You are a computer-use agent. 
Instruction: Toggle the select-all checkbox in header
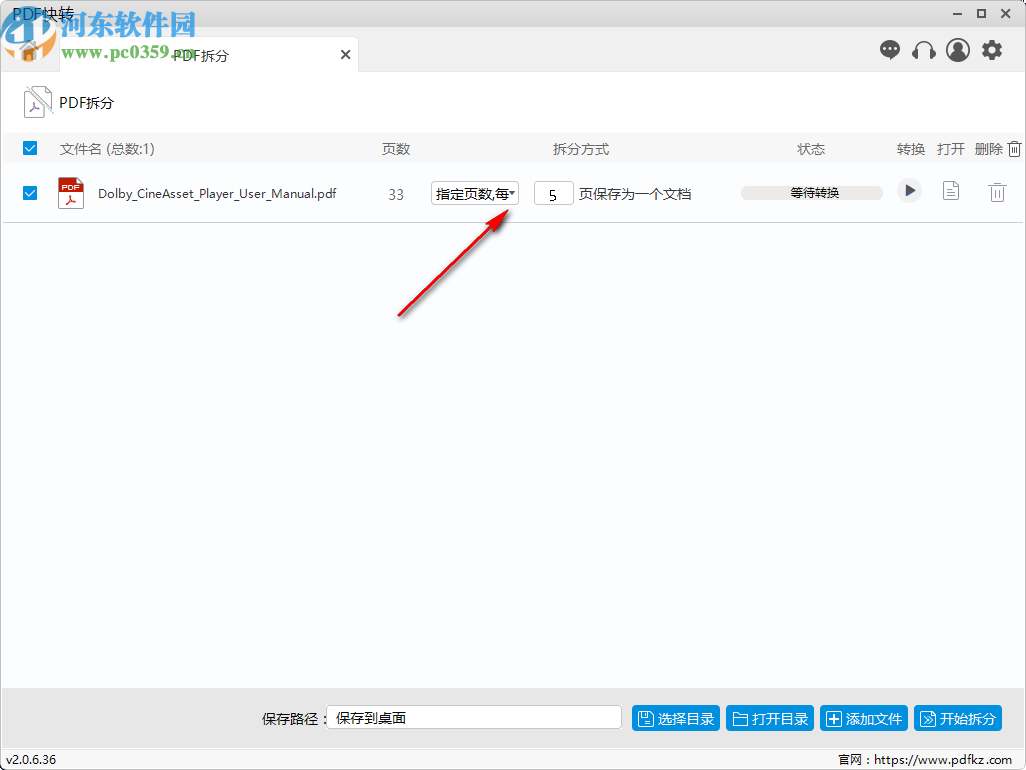(x=29, y=147)
